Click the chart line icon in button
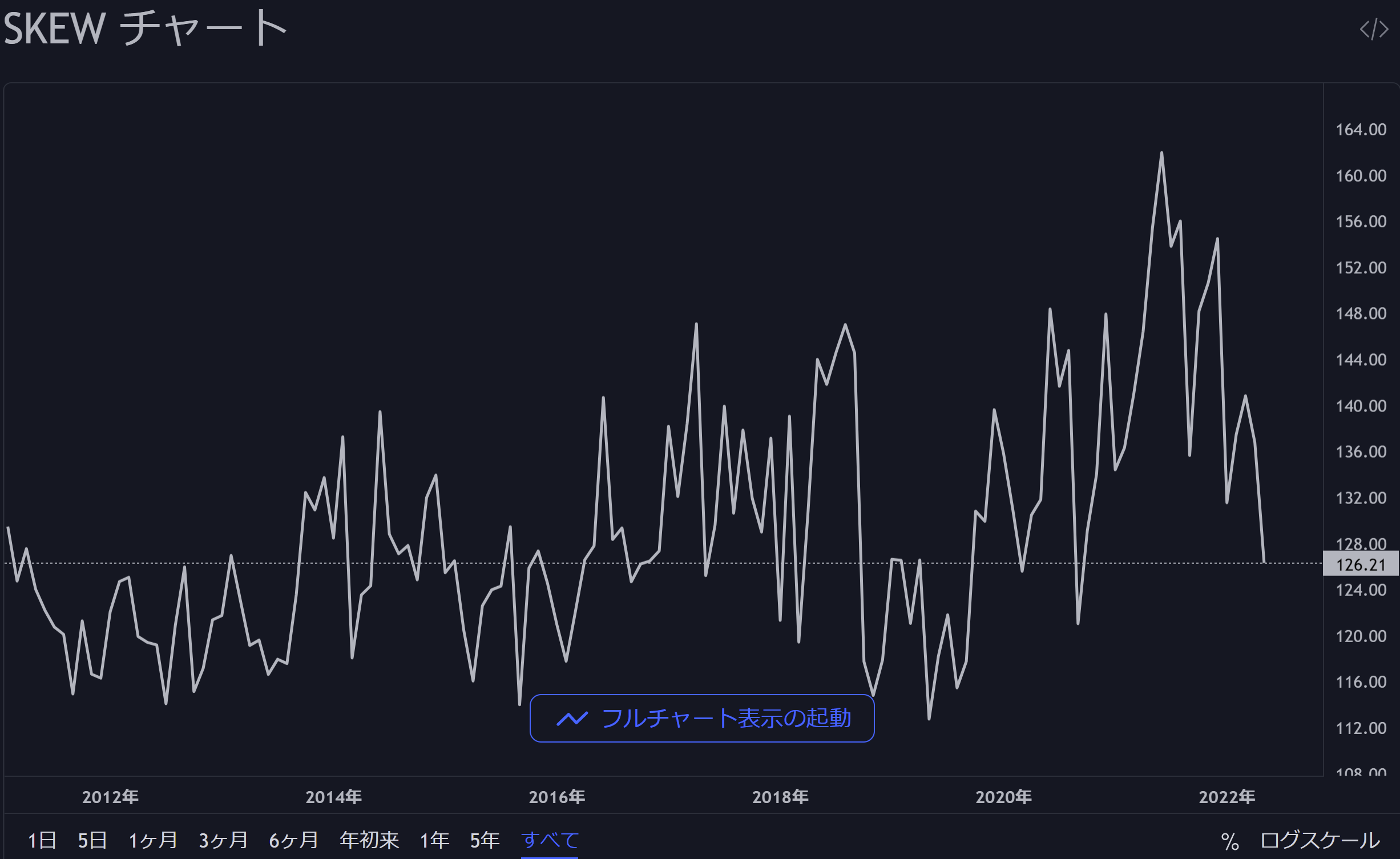 coord(572,719)
